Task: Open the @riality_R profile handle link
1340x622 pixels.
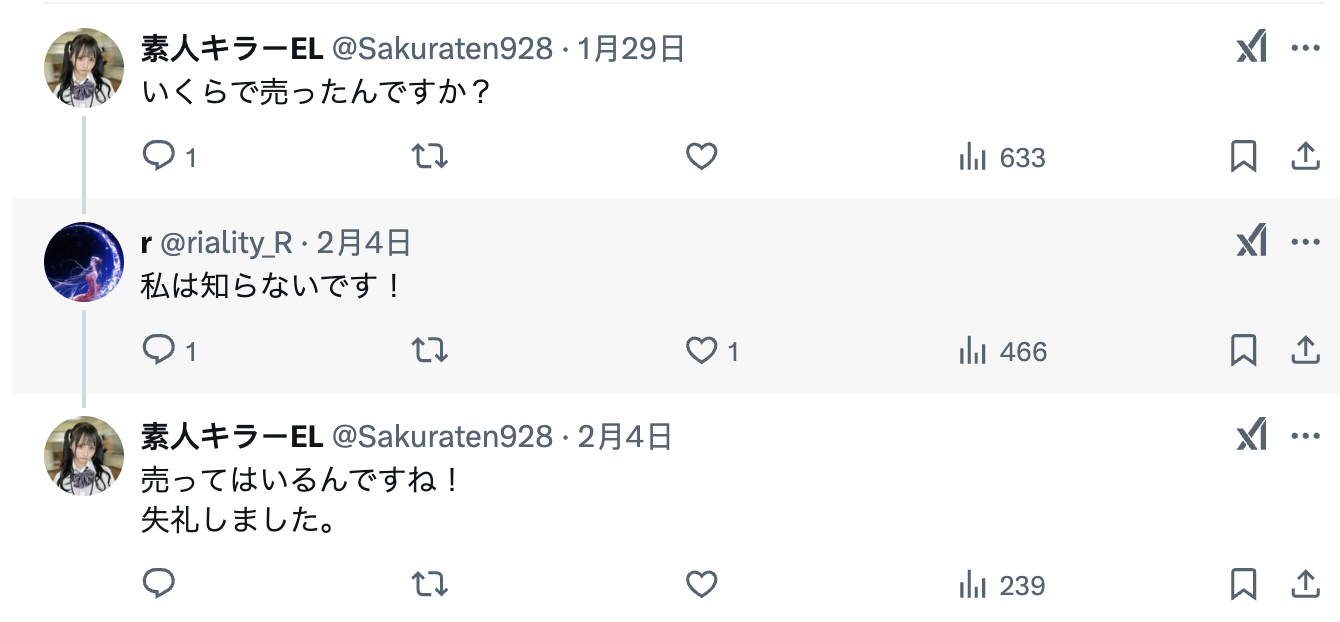Action: point(225,242)
